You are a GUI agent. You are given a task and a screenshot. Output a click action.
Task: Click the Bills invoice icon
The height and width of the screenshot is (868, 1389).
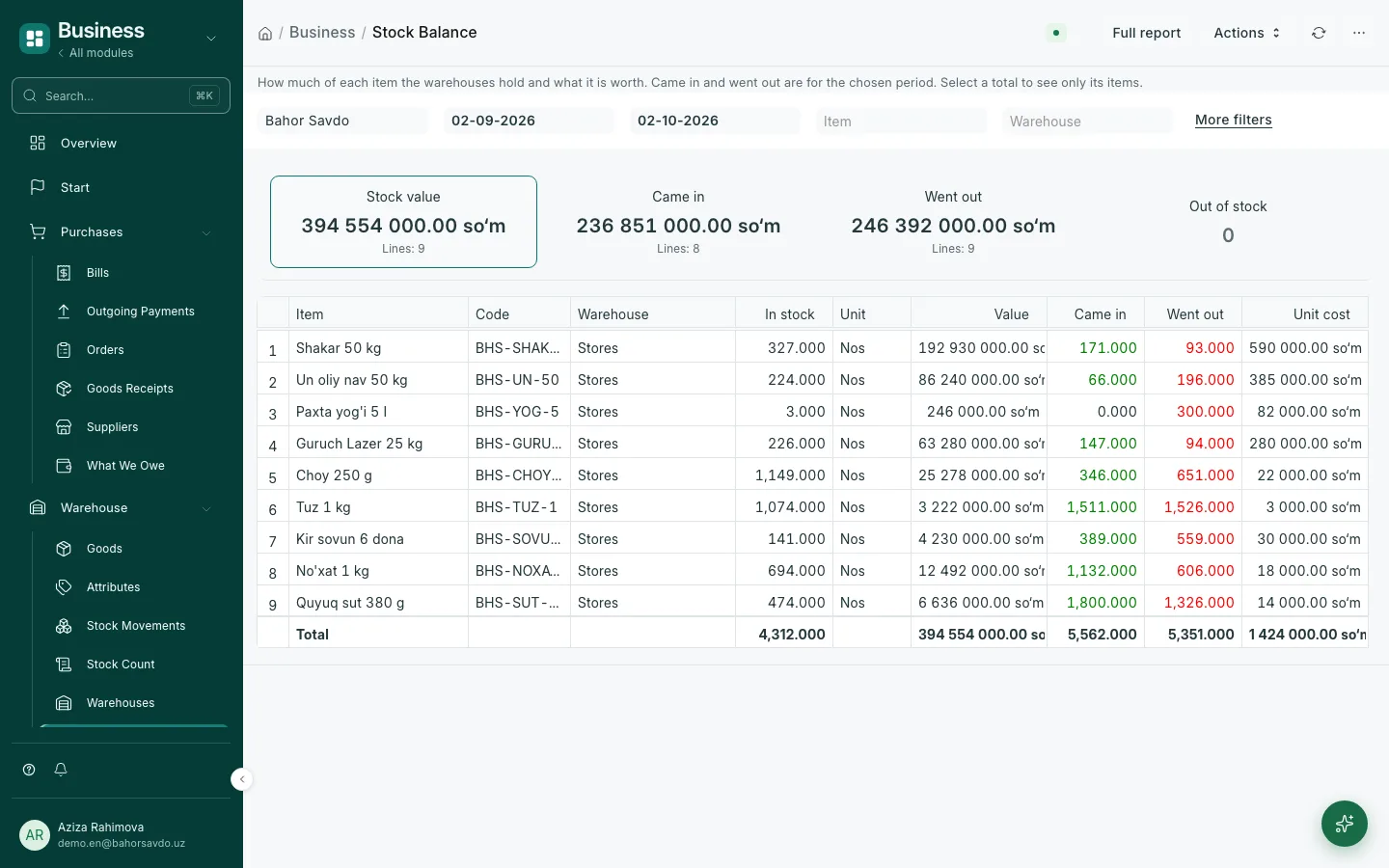(64, 273)
